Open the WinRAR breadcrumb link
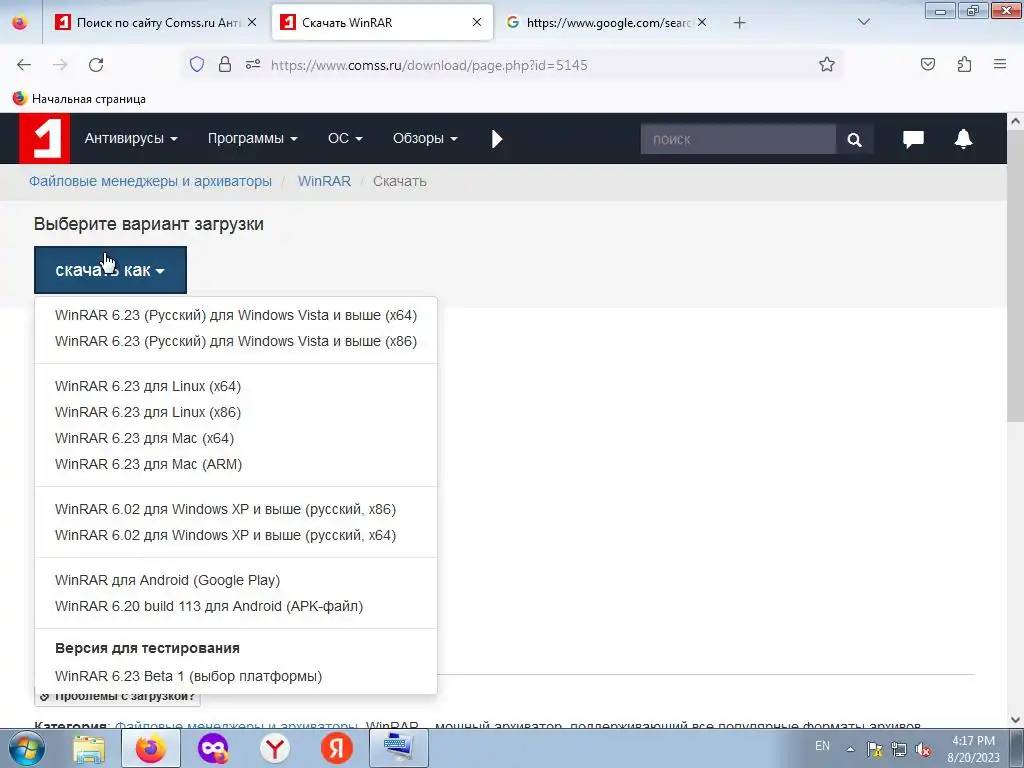 324,181
